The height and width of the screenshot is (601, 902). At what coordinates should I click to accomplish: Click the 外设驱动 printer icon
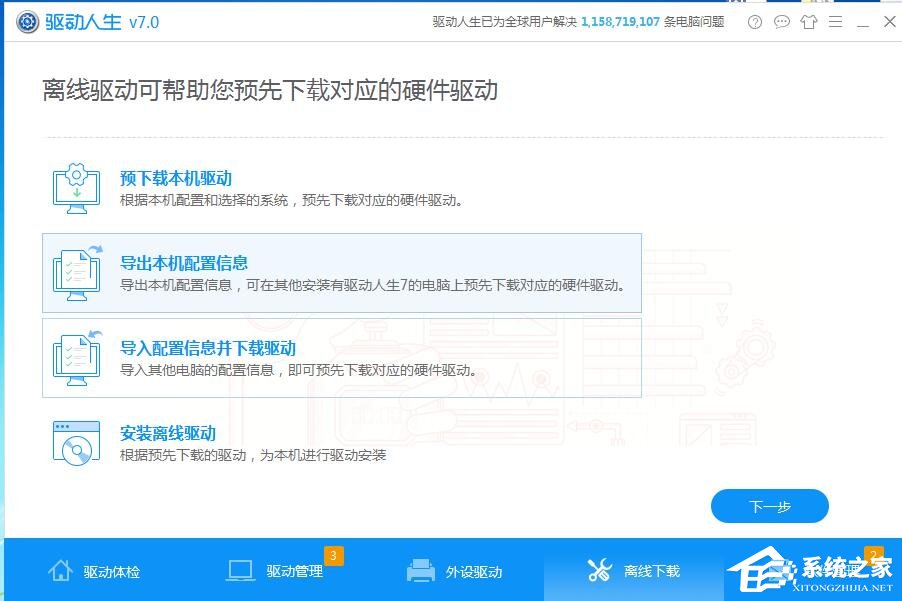tap(420, 570)
